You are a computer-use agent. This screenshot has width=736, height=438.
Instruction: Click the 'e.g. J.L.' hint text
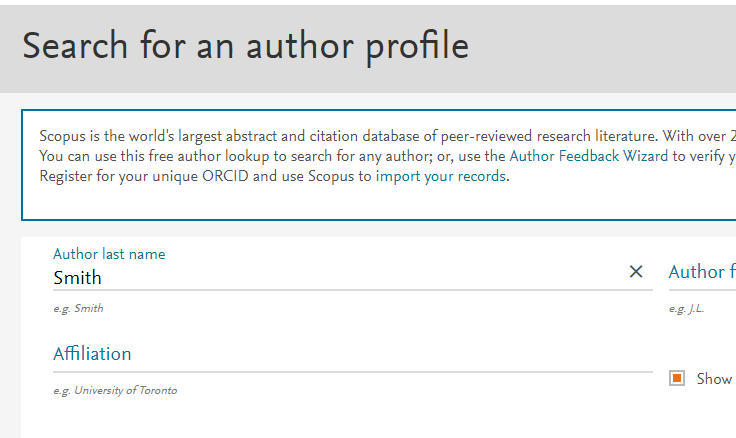(x=686, y=309)
